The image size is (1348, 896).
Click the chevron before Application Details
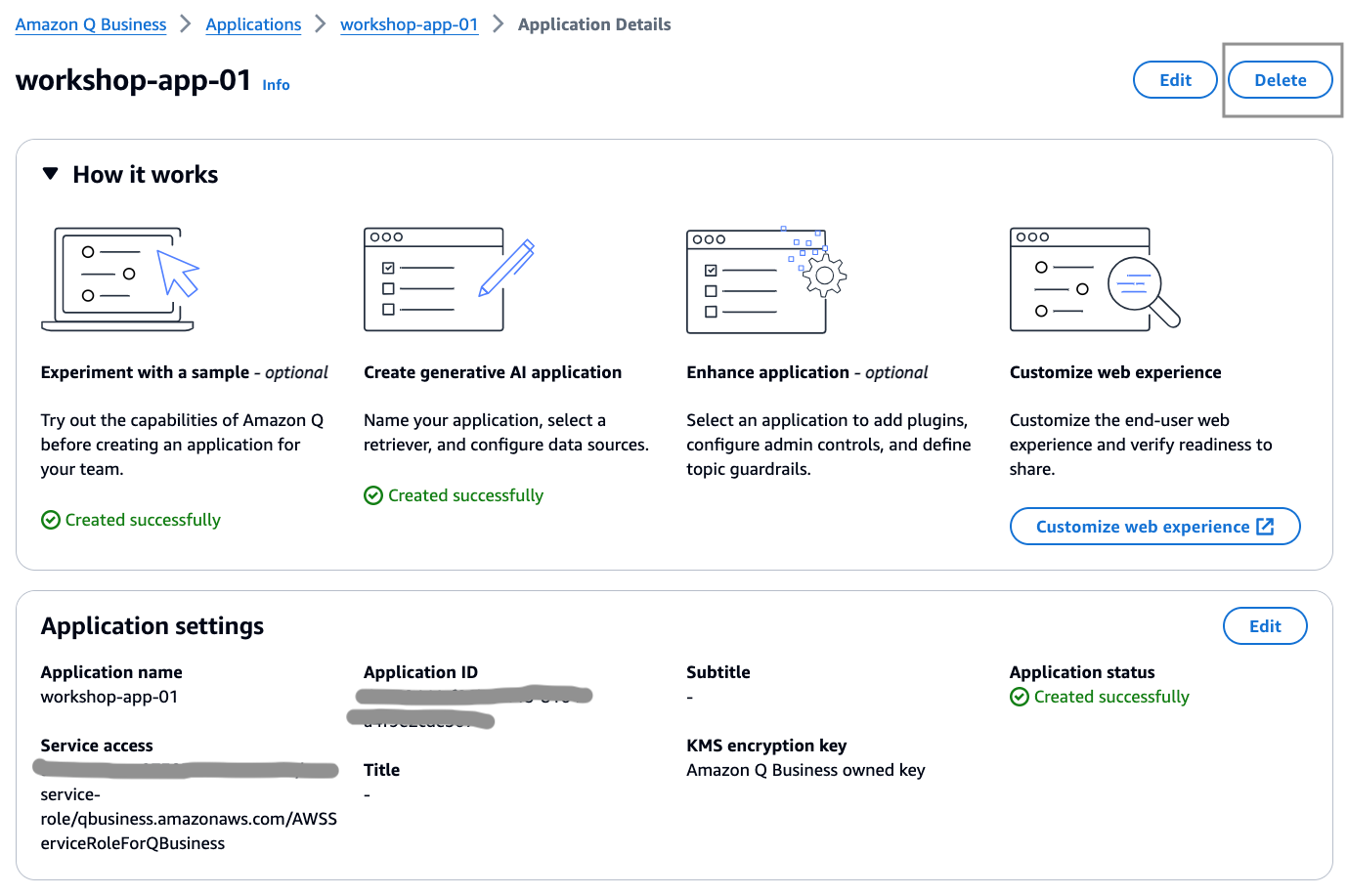[498, 24]
